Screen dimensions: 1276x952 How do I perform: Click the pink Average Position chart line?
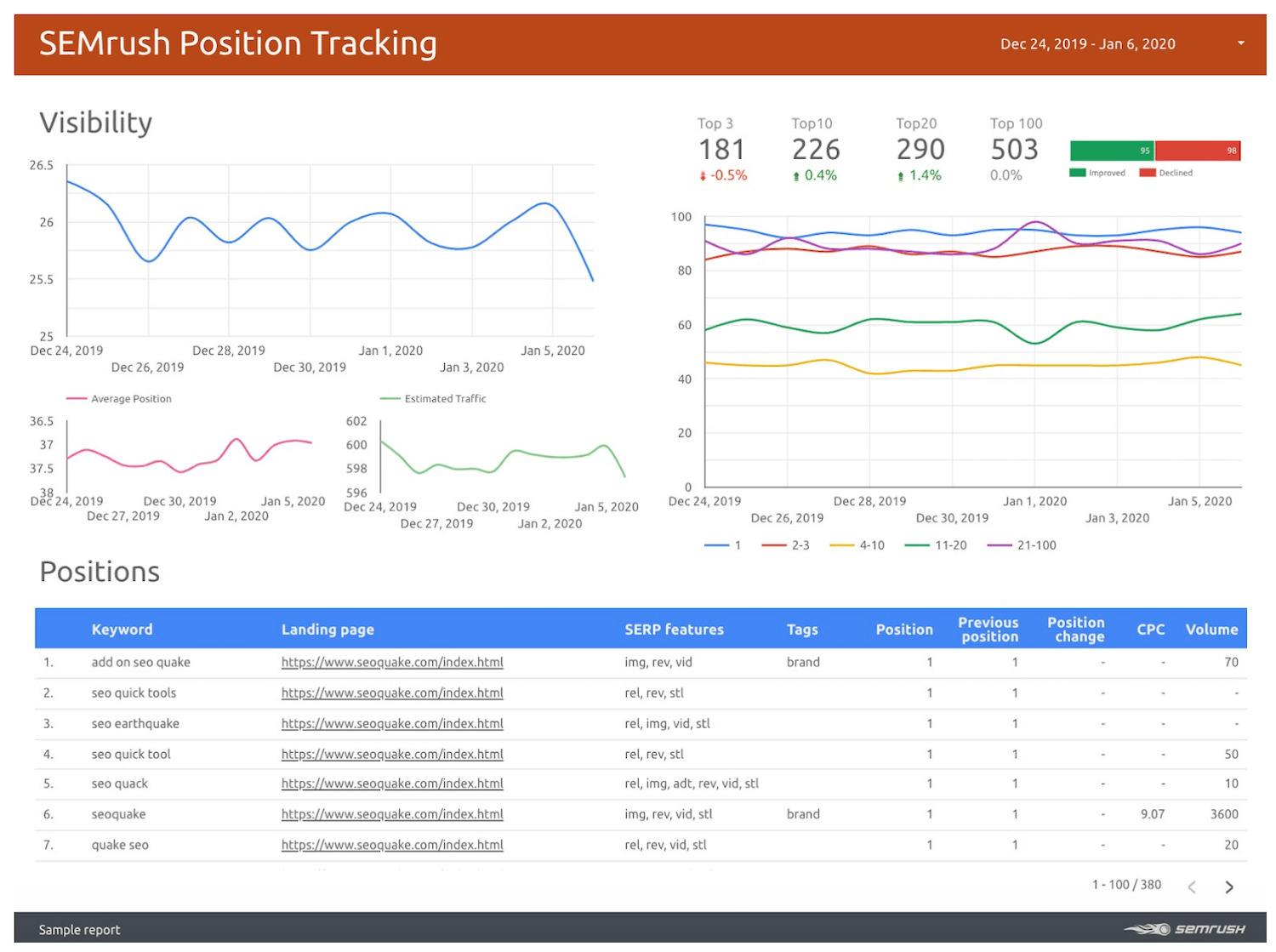(189, 455)
